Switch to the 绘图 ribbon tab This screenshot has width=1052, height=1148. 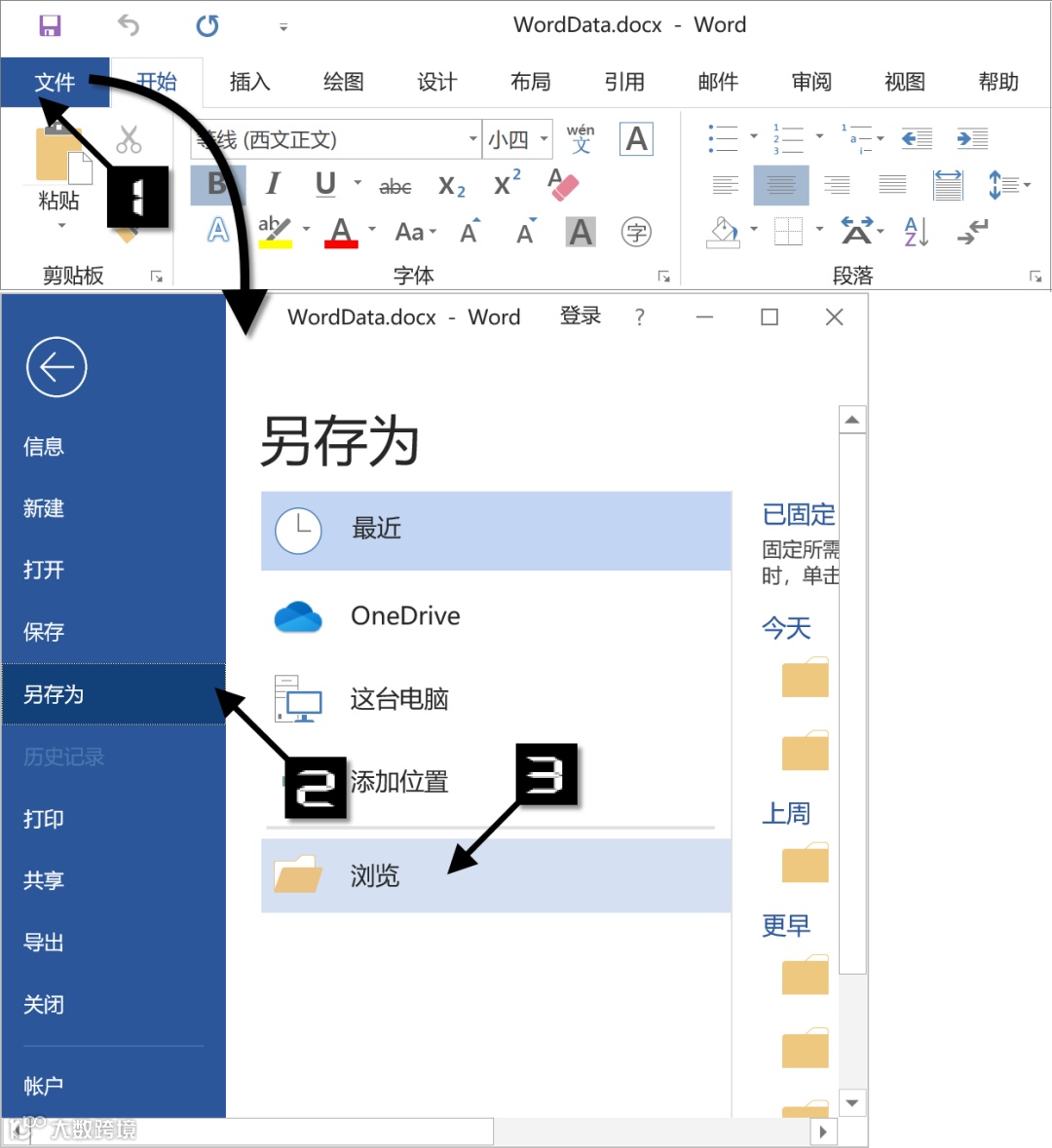(344, 82)
